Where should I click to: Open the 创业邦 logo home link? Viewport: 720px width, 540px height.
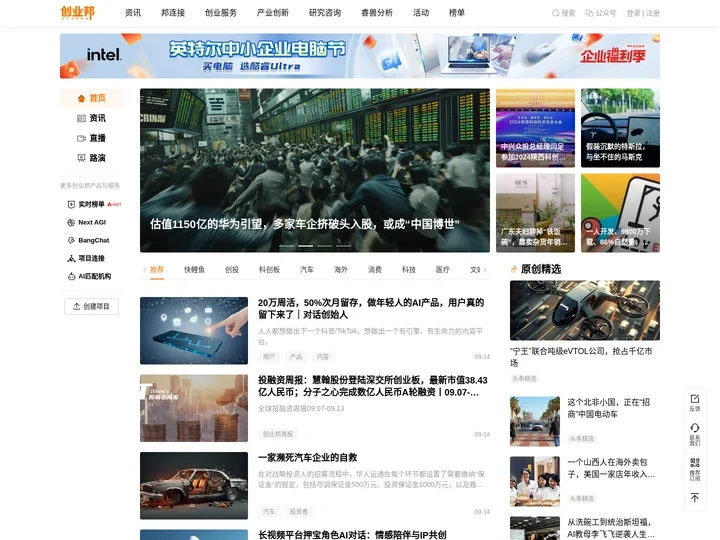(78, 13)
